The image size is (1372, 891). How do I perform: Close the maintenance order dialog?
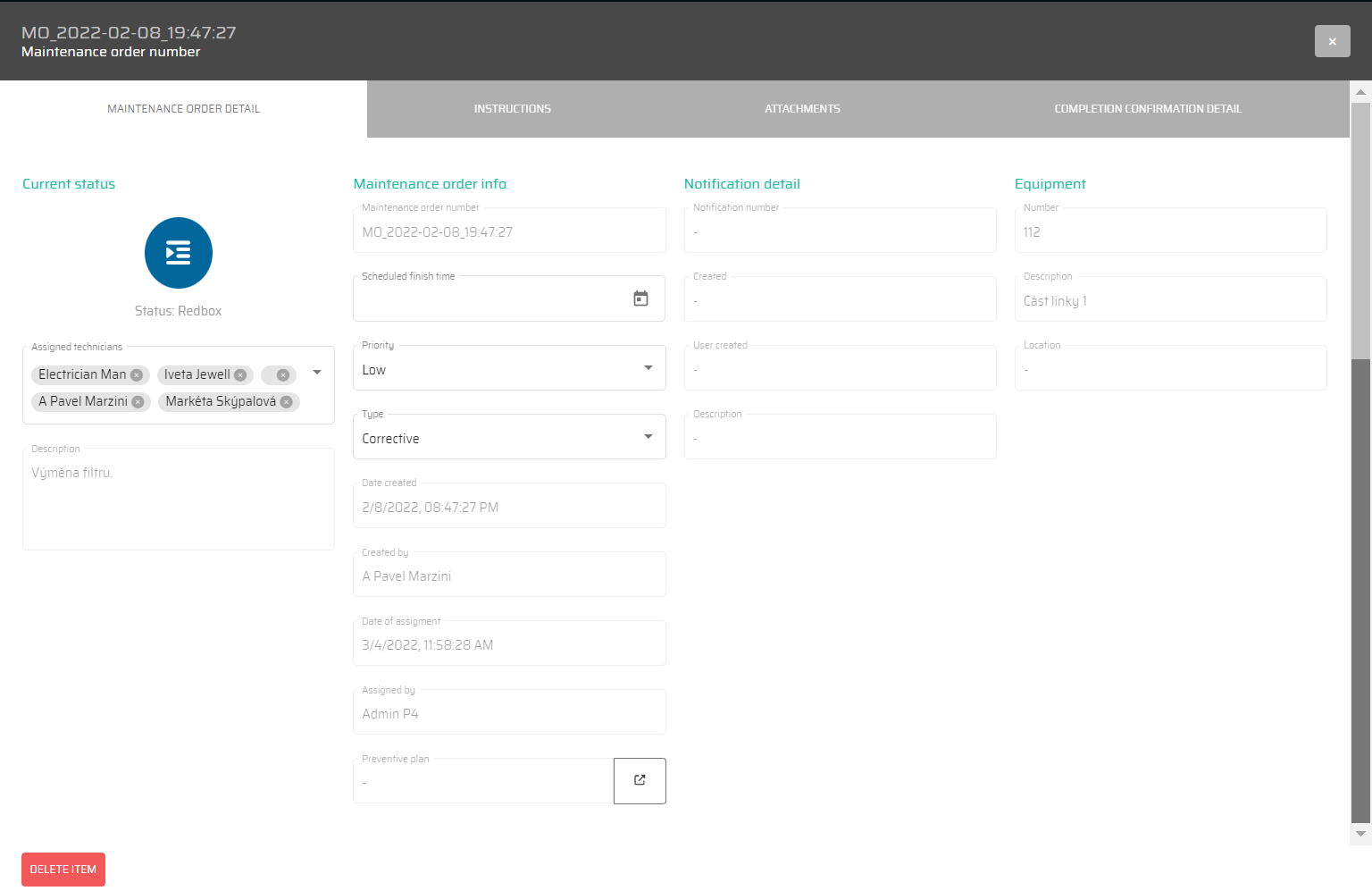pyautogui.click(x=1332, y=41)
